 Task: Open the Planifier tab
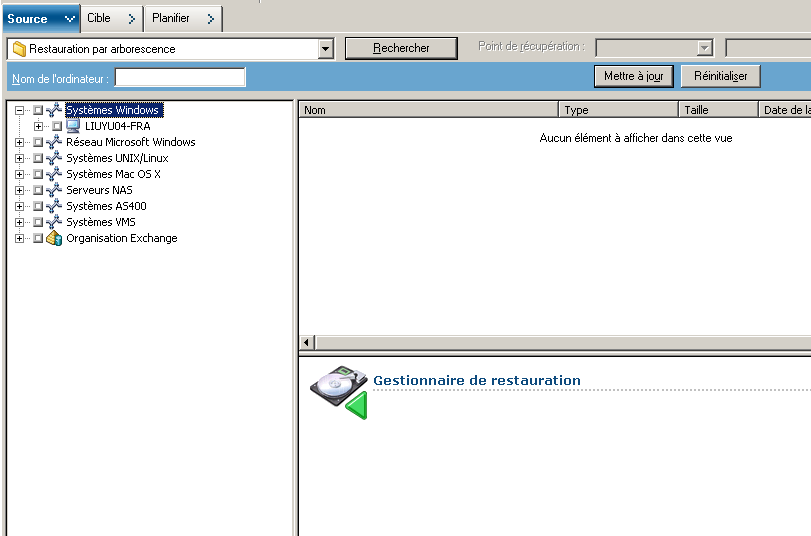[x=183, y=18]
